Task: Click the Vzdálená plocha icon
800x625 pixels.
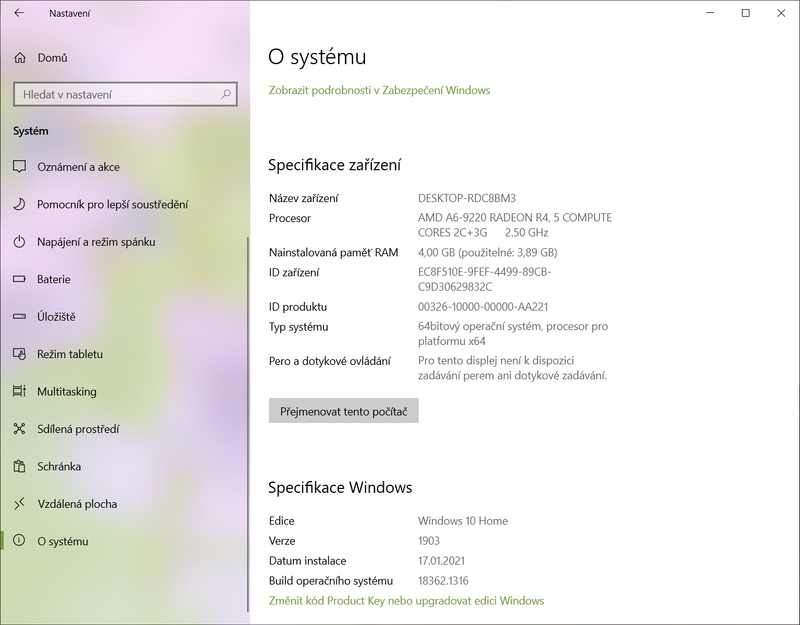Action: (19, 504)
